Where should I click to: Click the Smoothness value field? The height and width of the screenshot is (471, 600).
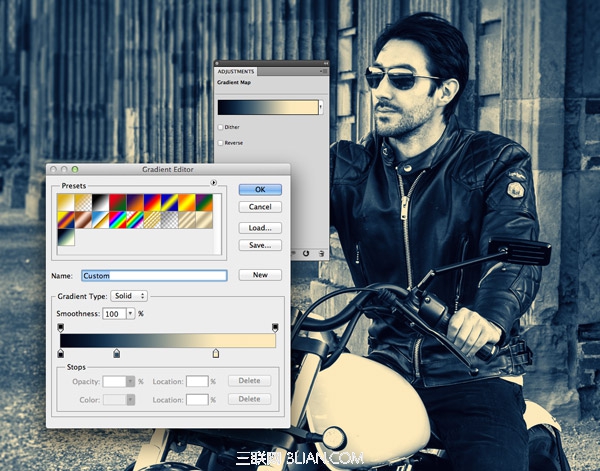(114, 314)
